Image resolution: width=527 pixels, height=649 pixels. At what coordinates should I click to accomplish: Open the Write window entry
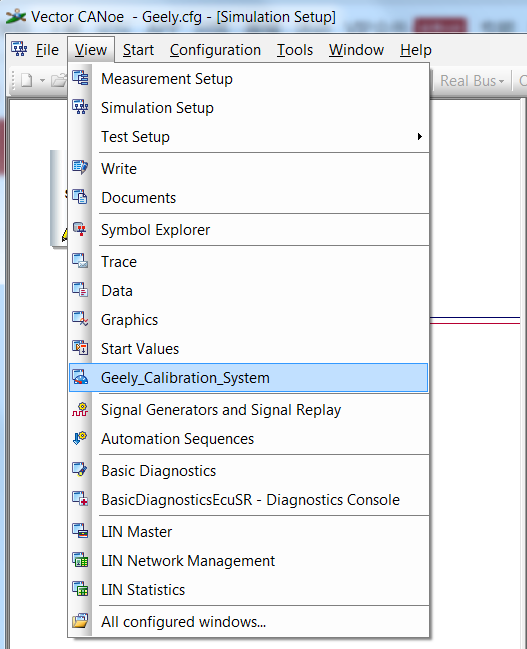pyautogui.click(x=248, y=168)
